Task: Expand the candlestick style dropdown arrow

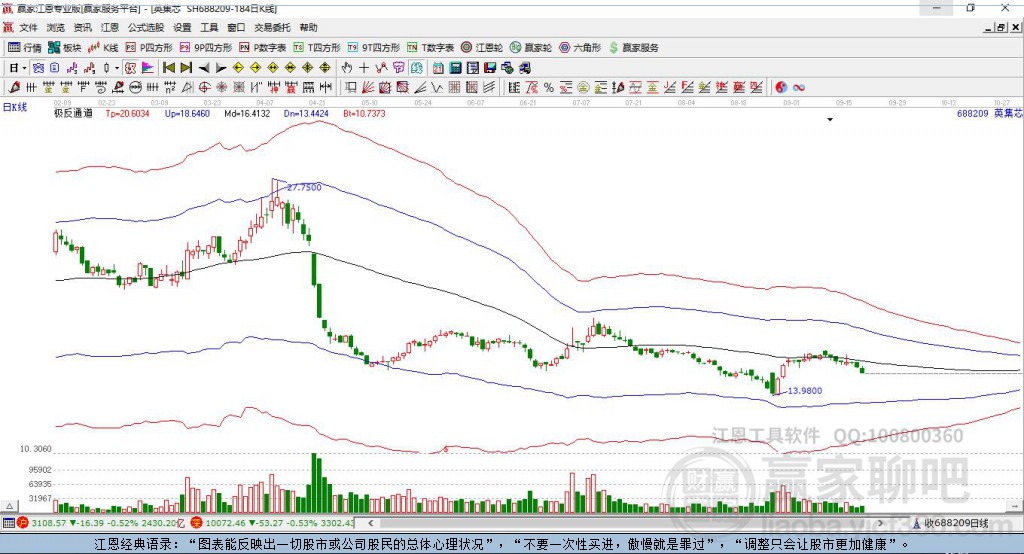Action: (117, 68)
